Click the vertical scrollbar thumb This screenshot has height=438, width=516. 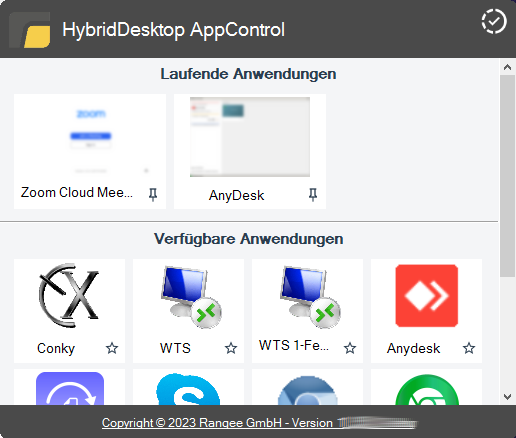507,176
